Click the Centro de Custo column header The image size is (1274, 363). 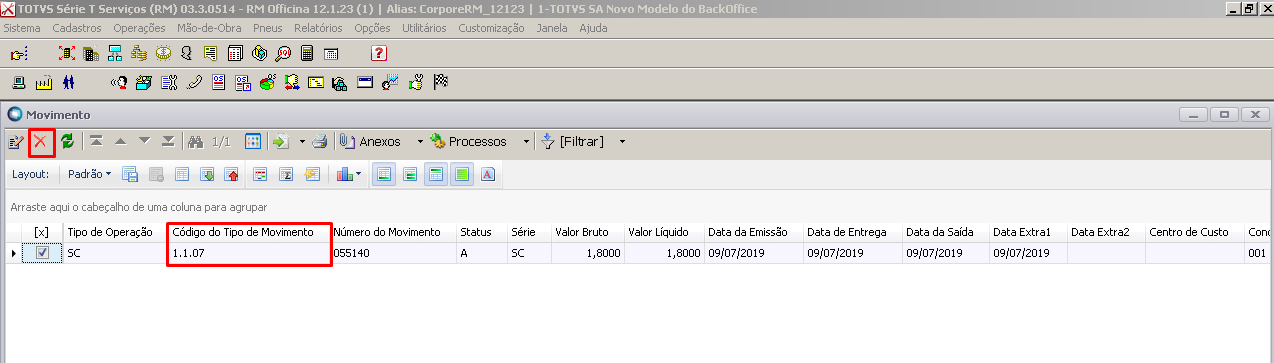click(x=1194, y=232)
